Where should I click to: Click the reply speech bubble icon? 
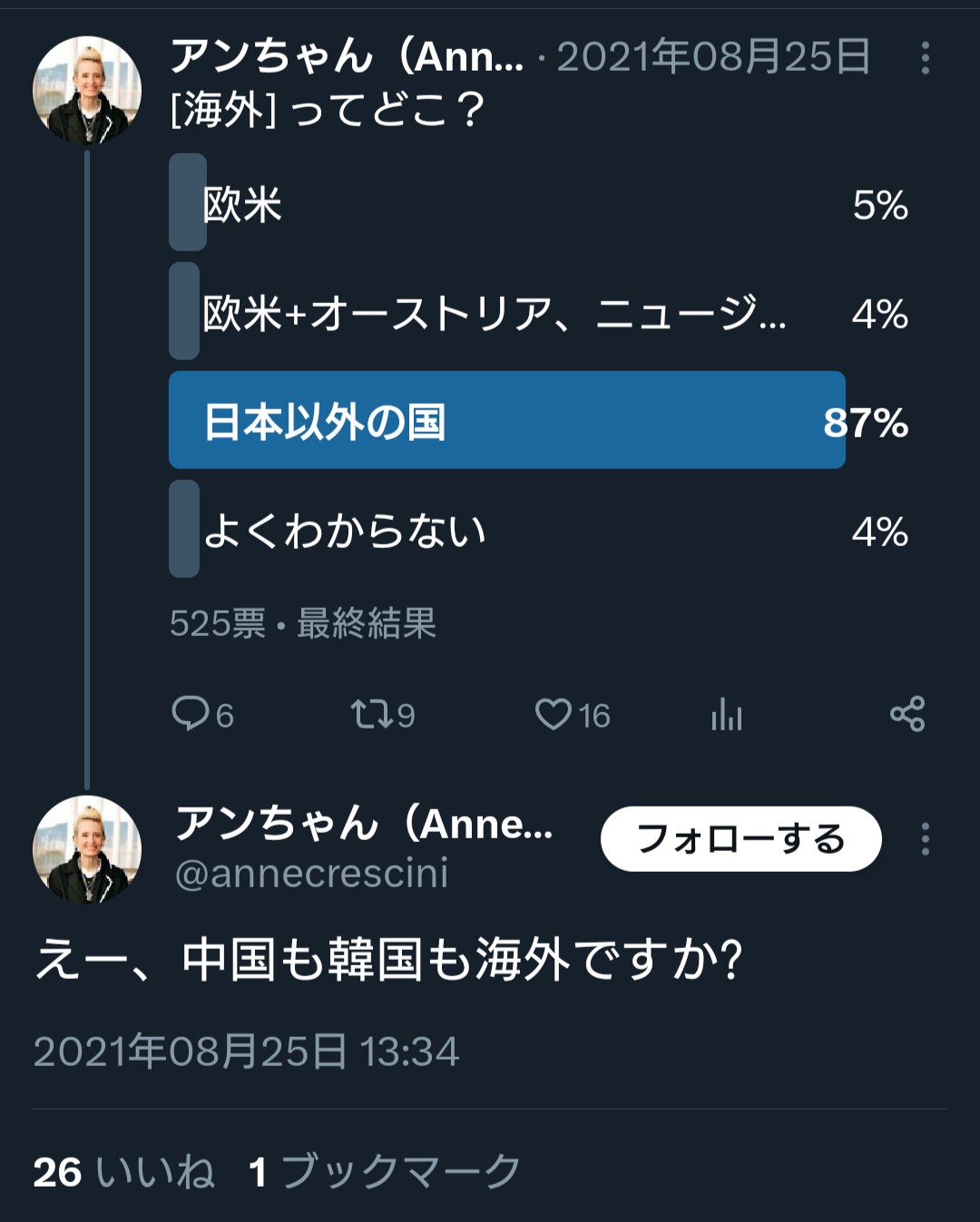click(191, 714)
